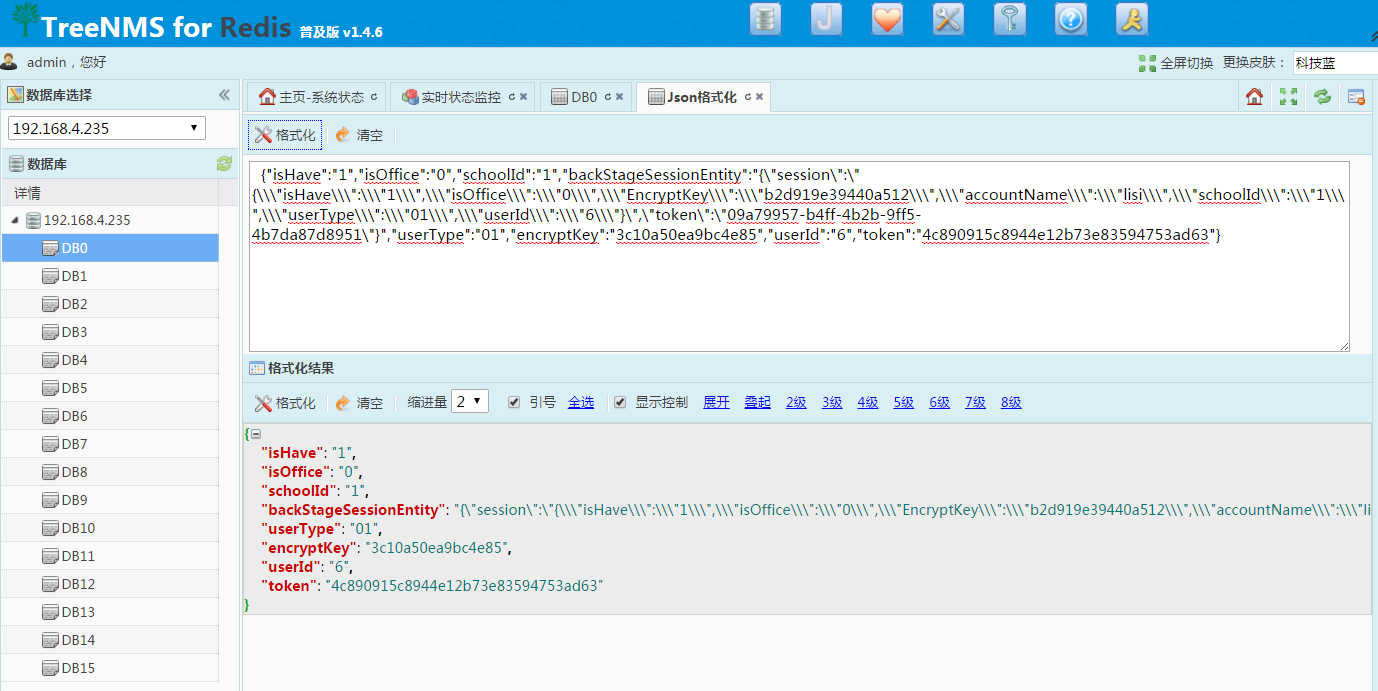
Task: Collapse the 192.168.4.235 tree node
Action: pos(14,220)
